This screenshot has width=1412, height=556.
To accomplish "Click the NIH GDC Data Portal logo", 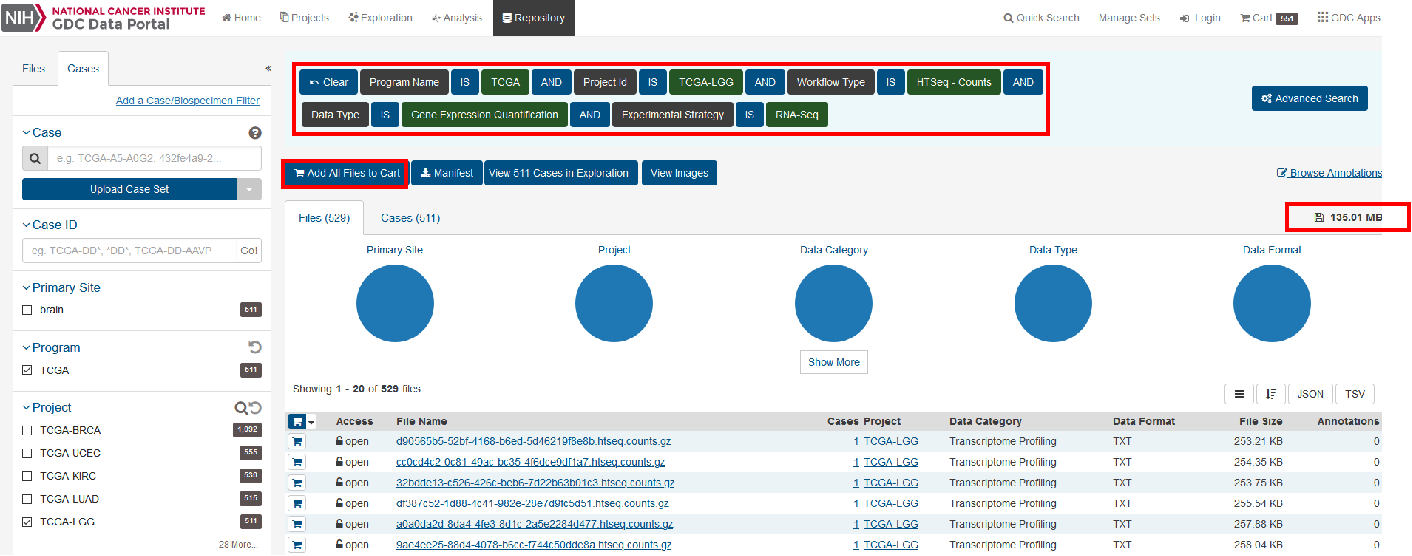I will (x=105, y=17).
